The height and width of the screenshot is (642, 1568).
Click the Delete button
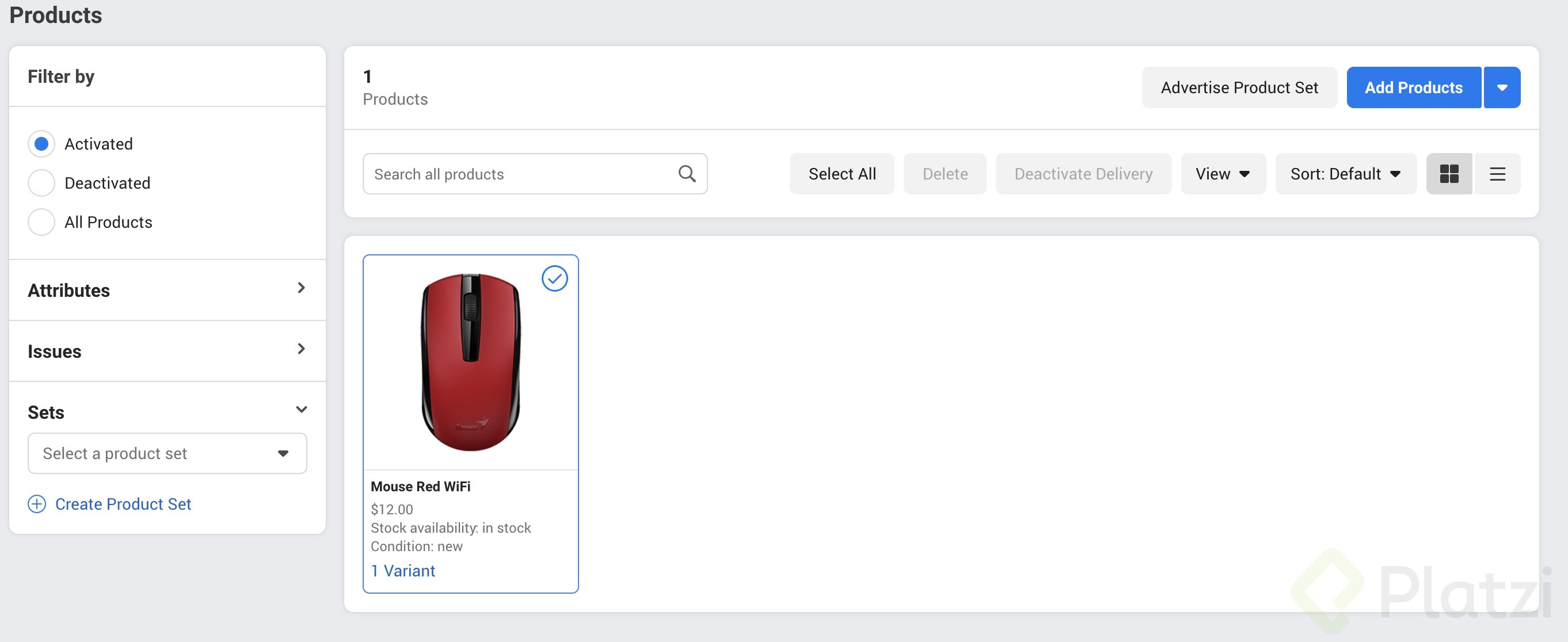coord(945,174)
